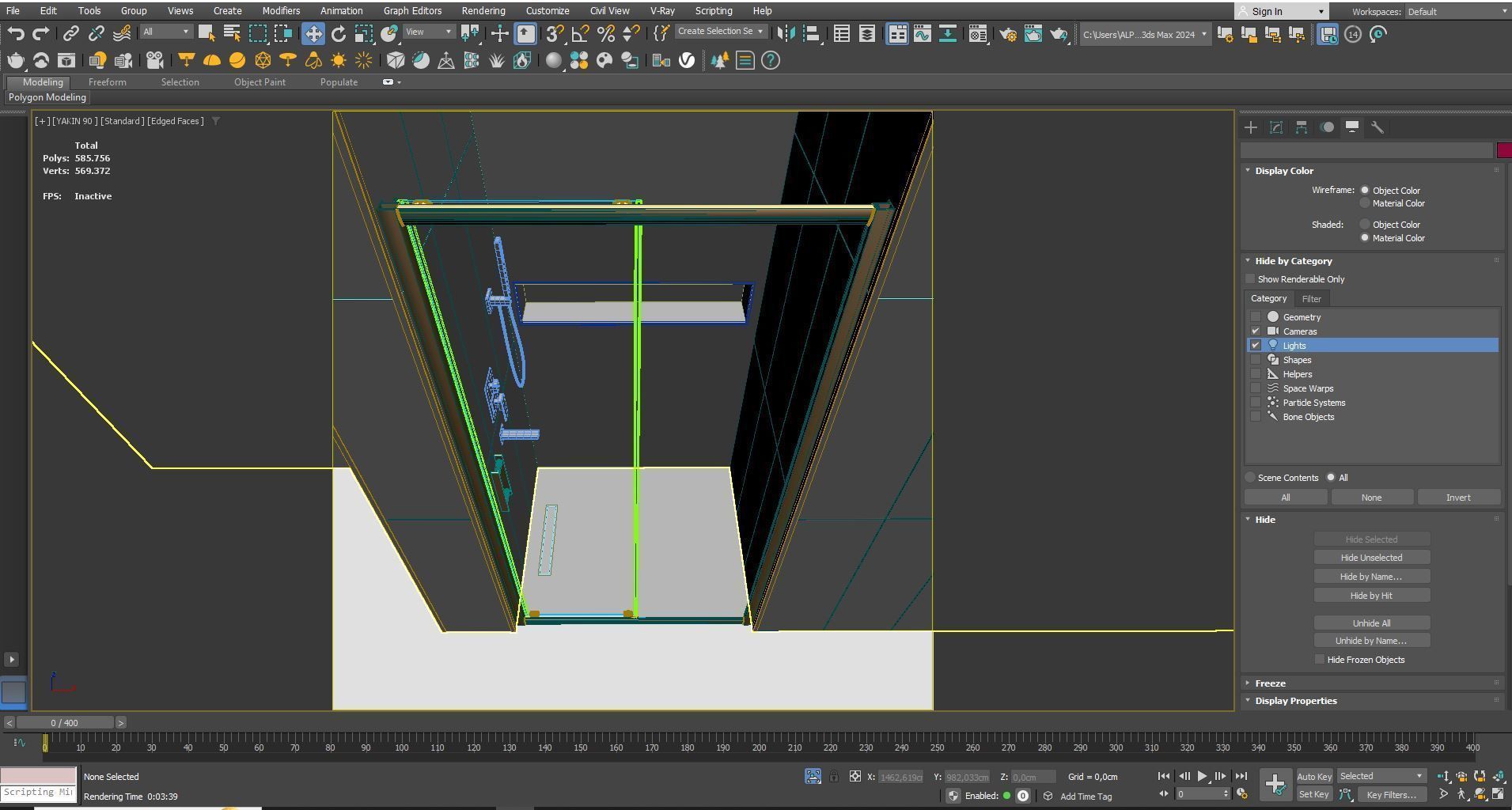Select the Select and Link tool
1512x810 pixels.
click(x=71, y=34)
